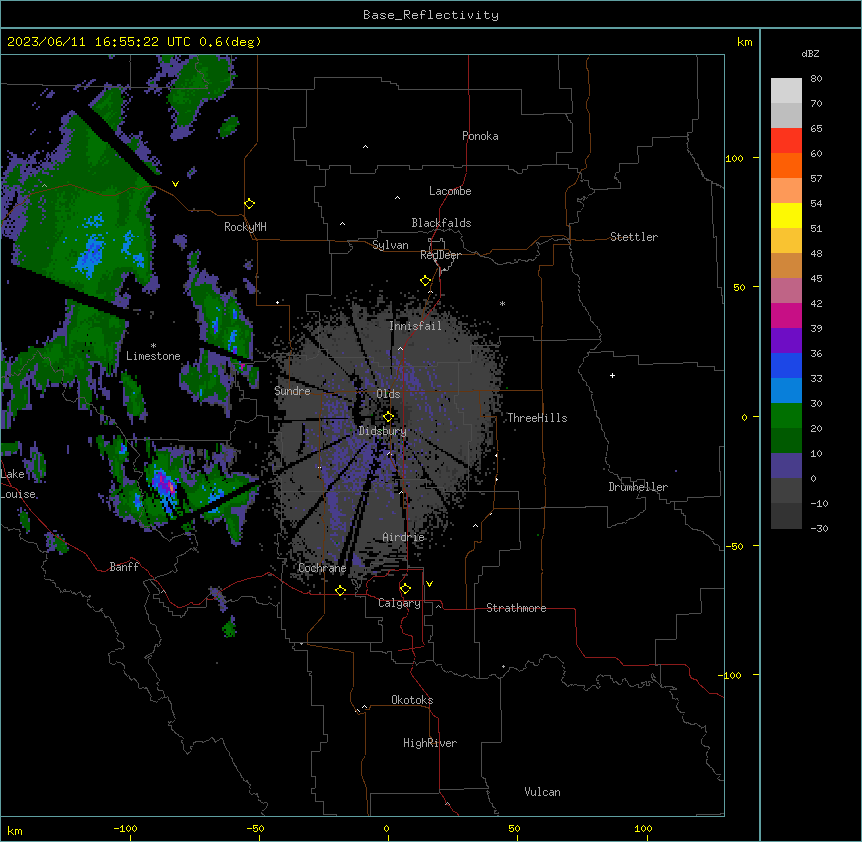Click the Innisfail city label

pos(415,326)
